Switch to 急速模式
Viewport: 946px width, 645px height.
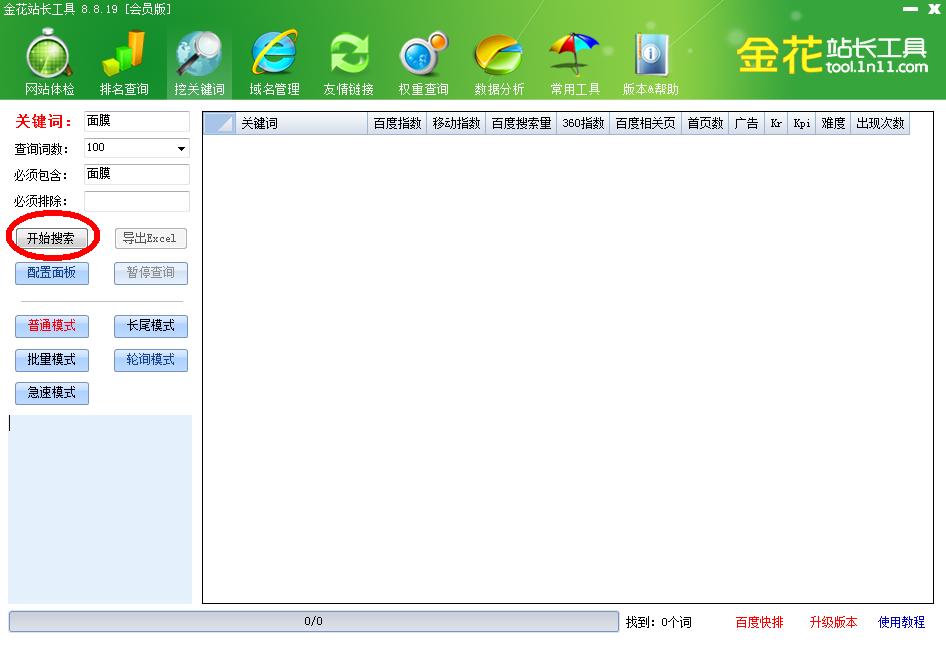coord(51,393)
